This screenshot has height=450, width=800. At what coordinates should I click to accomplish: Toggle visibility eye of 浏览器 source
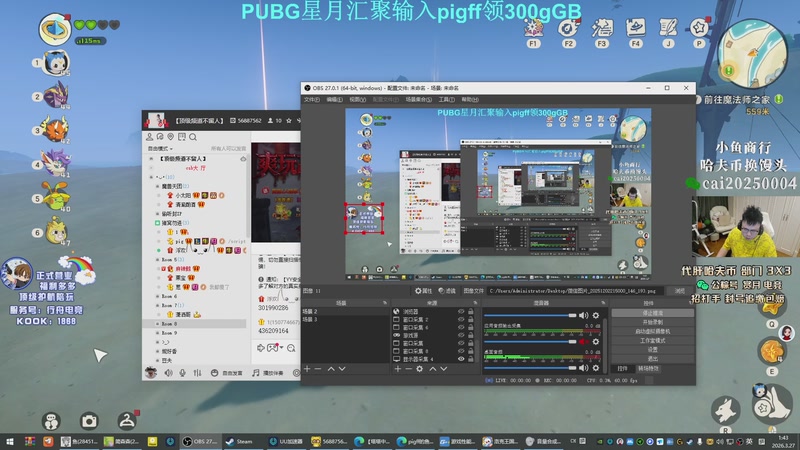click(x=461, y=311)
